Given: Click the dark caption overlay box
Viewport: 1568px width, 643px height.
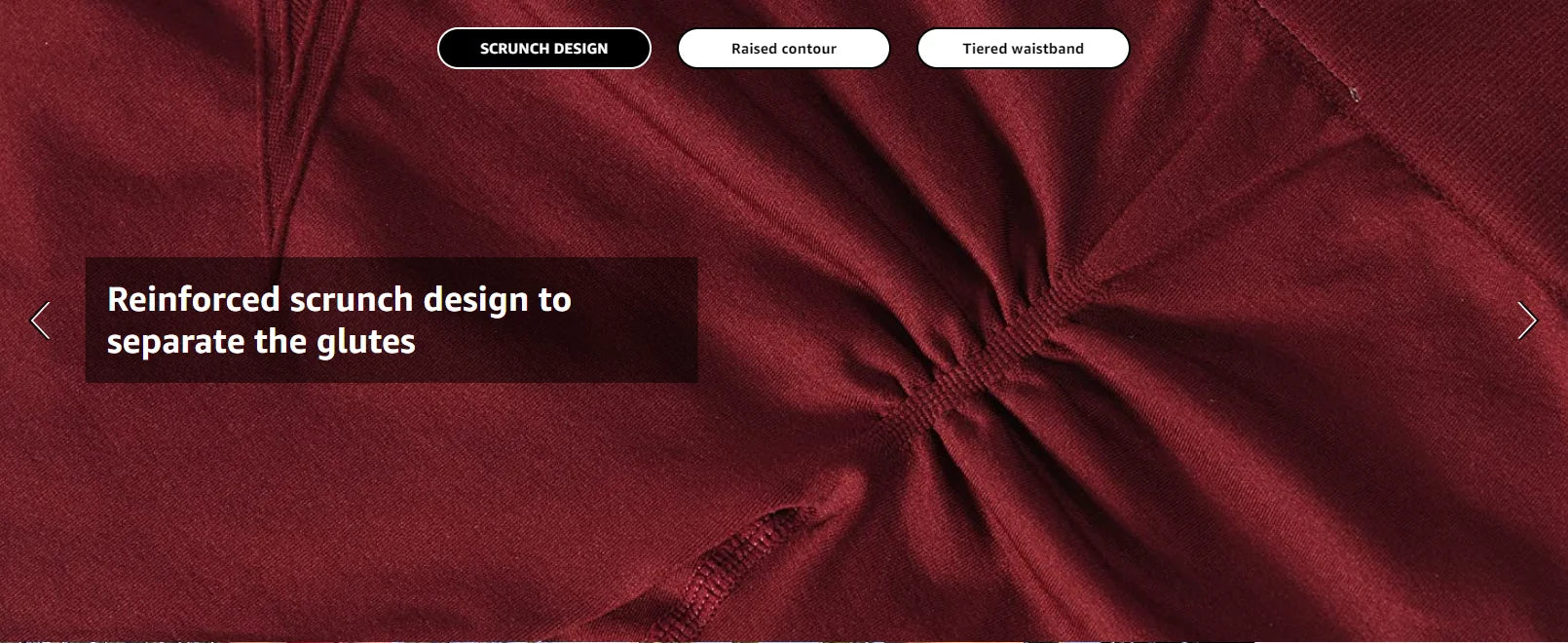Looking at the screenshot, I should pyautogui.click(x=392, y=320).
